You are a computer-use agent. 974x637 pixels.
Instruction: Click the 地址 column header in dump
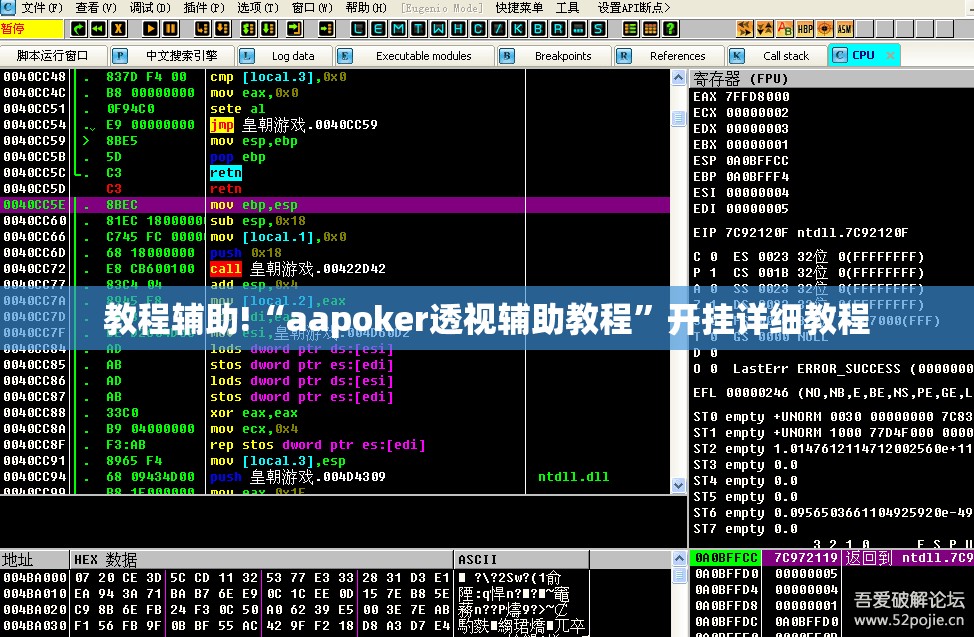pos(35,559)
